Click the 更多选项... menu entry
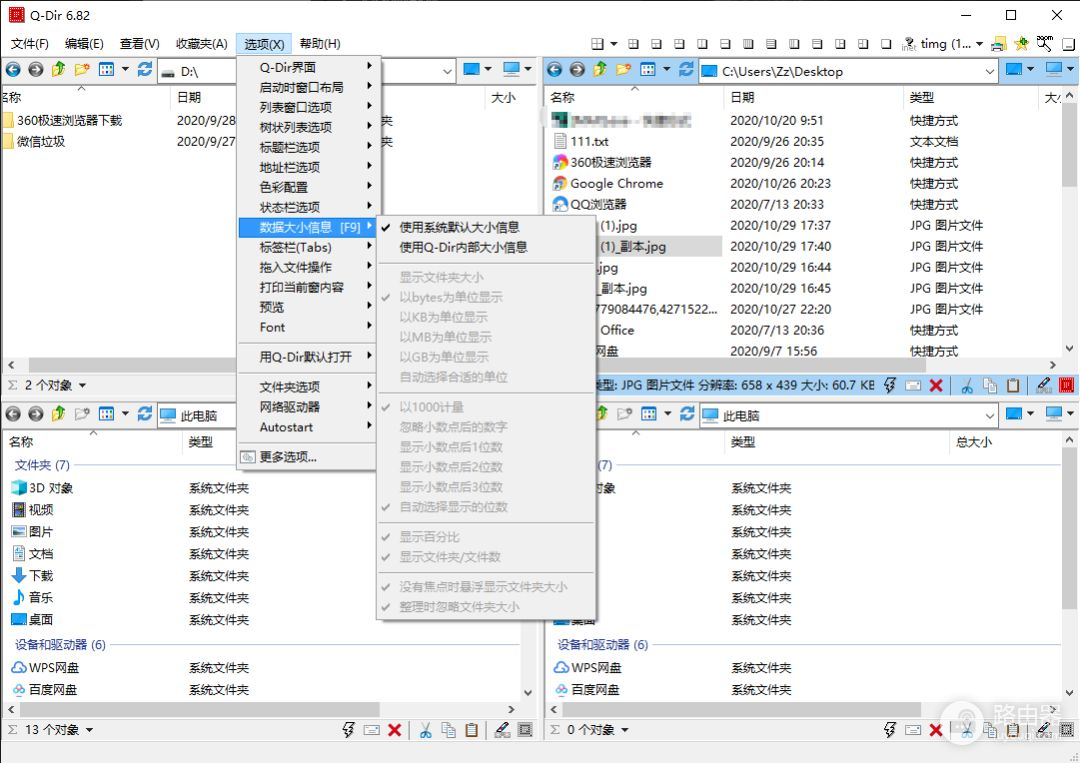Screen dimensions: 1080x763 point(288,457)
